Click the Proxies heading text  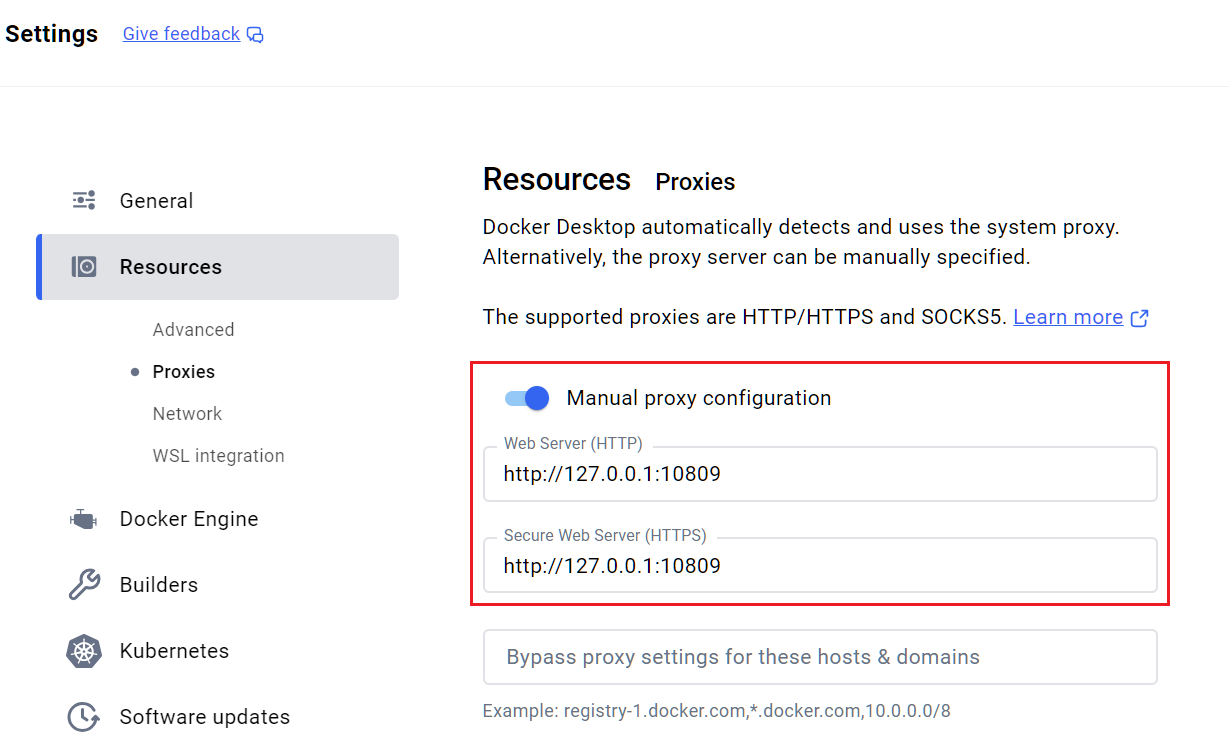click(x=695, y=182)
